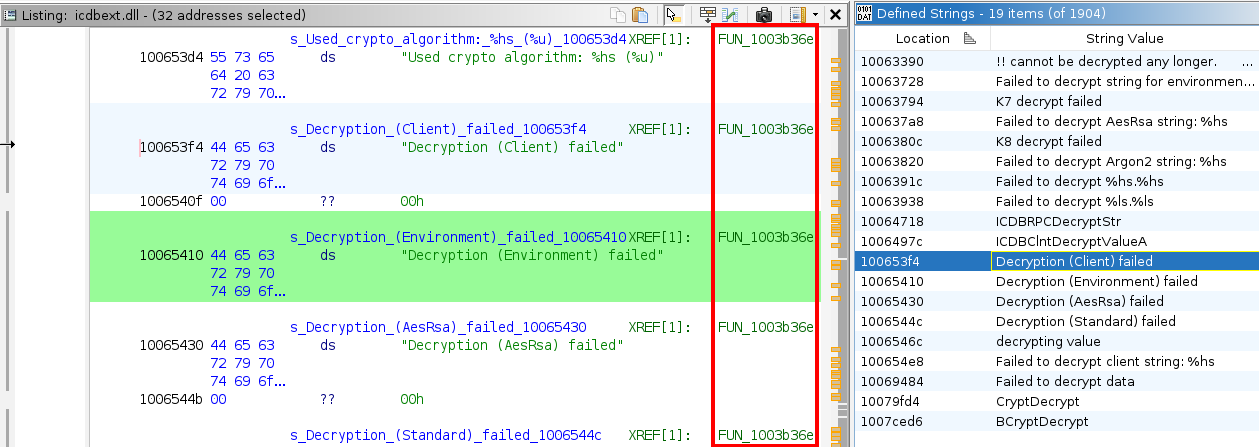Click address 1006540f in the Listing
Screen dimensions: 1259x447
click(171, 201)
